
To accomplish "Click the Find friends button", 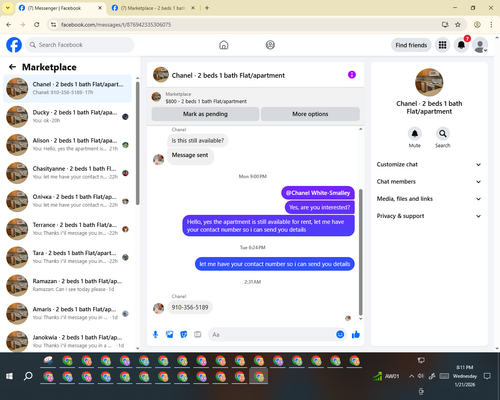I will (411, 45).
